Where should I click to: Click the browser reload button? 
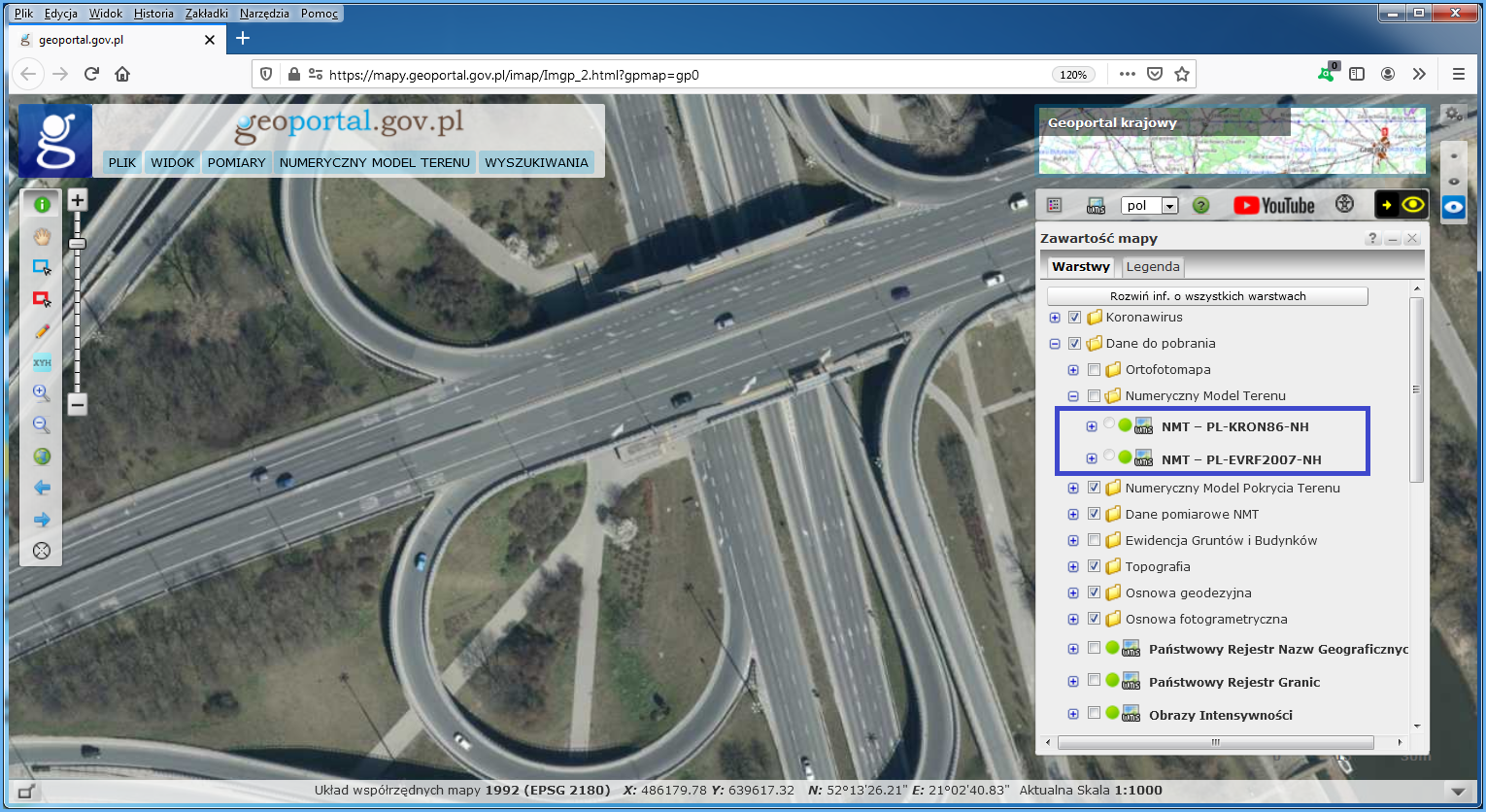coord(91,74)
